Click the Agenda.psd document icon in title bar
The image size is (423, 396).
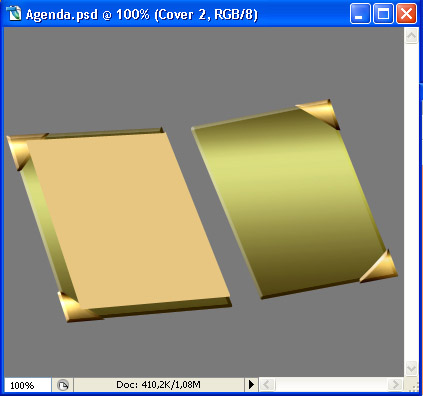[14, 14]
